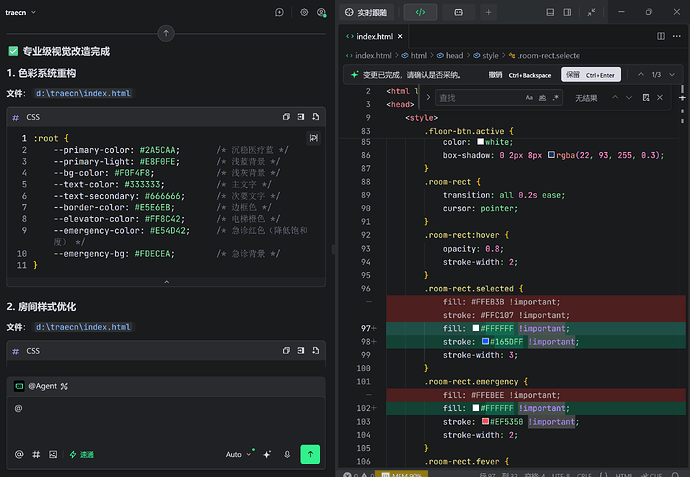Toggle match case in find box
This screenshot has width=690, height=477.
pyautogui.click(x=529, y=98)
